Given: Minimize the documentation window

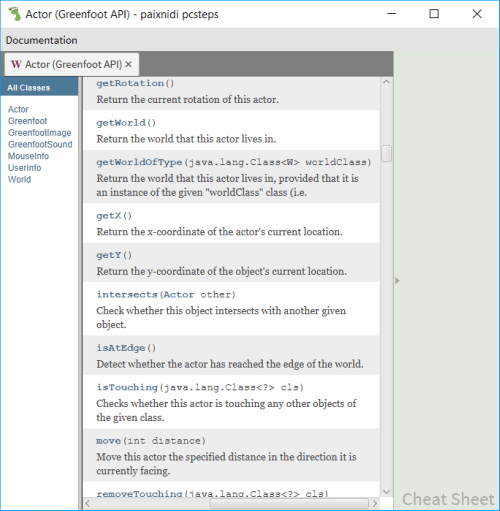Looking at the screenshot, I should pos(391,14).
